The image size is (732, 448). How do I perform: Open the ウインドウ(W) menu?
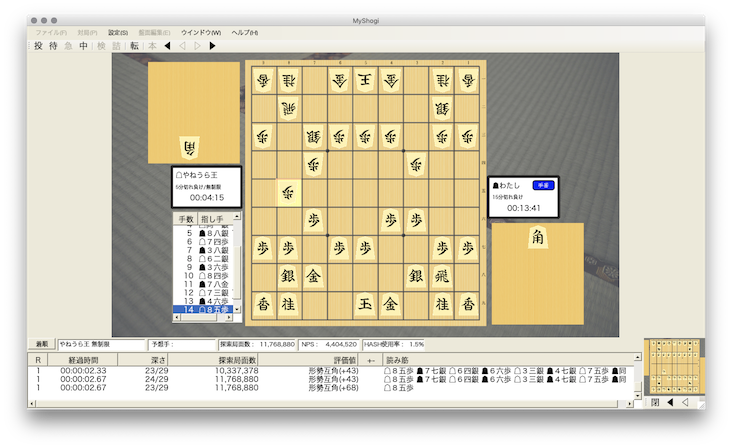click(x=201, y=33)
